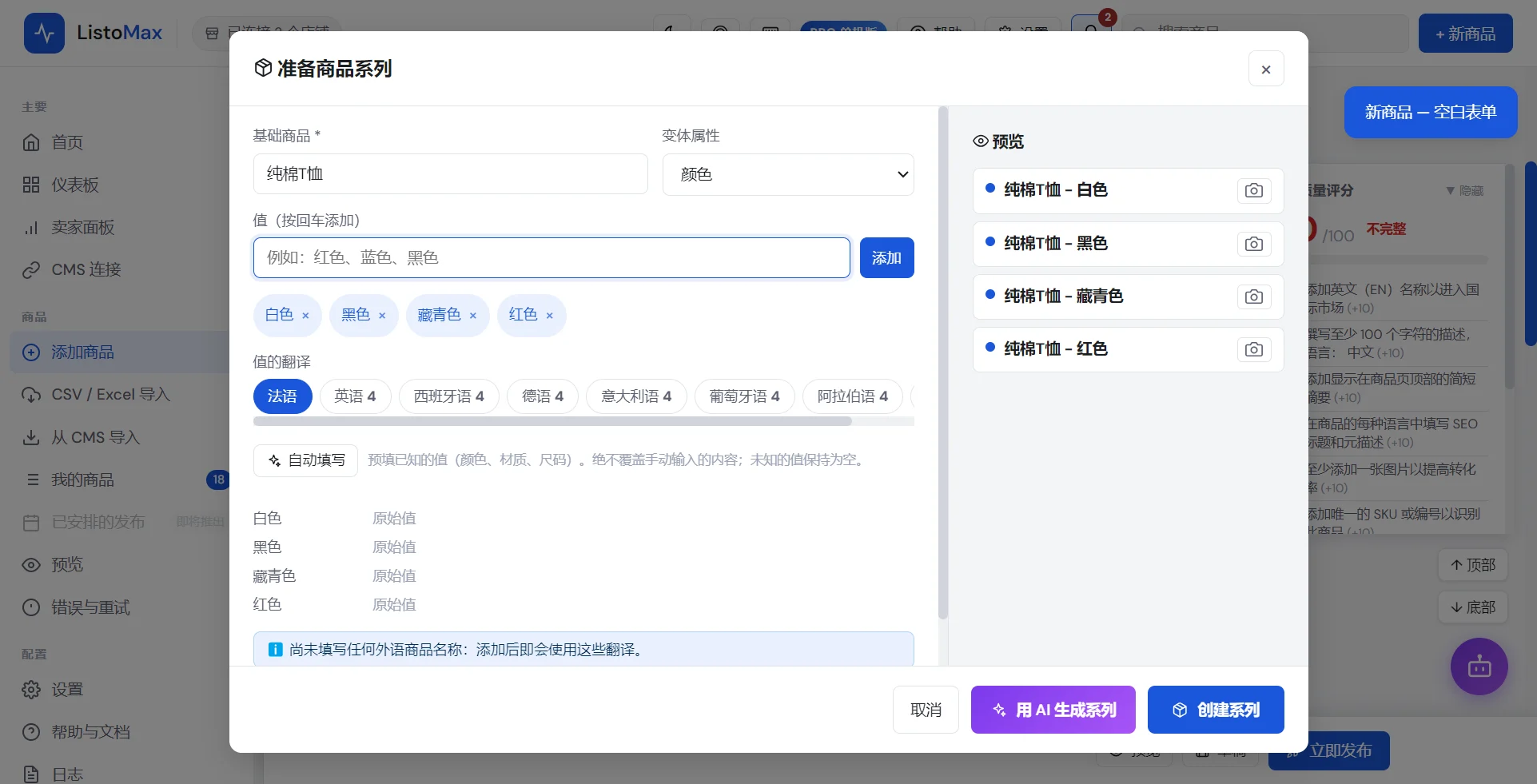The image size is (1537, 784).
Task: Click the 创建系列 button
Action: tap(1216, 710)
